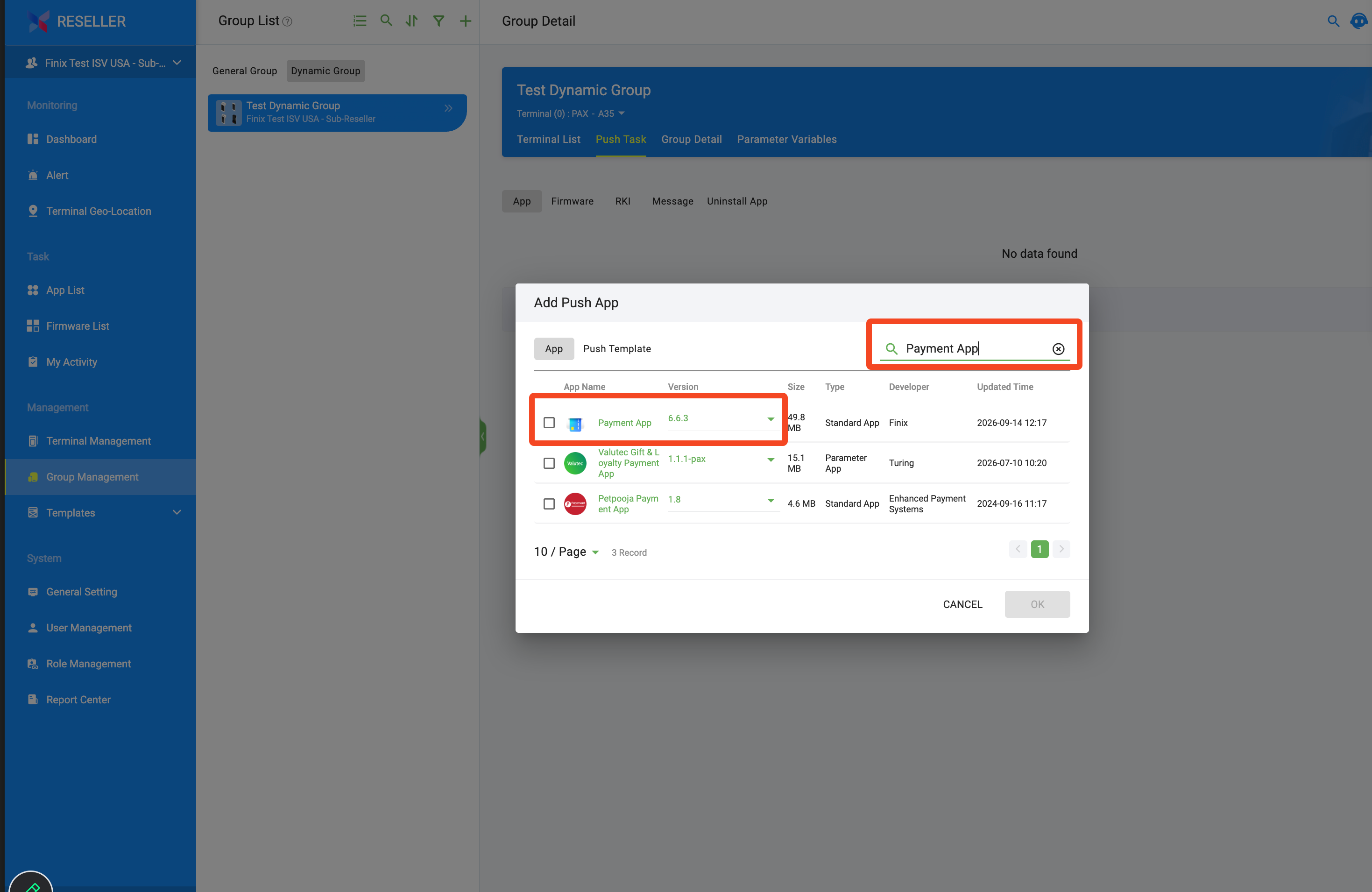Screen dimensions: 1372x892
Task: Switch to Push Template tab in dialog
Action: pyautogui.click(x=617, y=348)
